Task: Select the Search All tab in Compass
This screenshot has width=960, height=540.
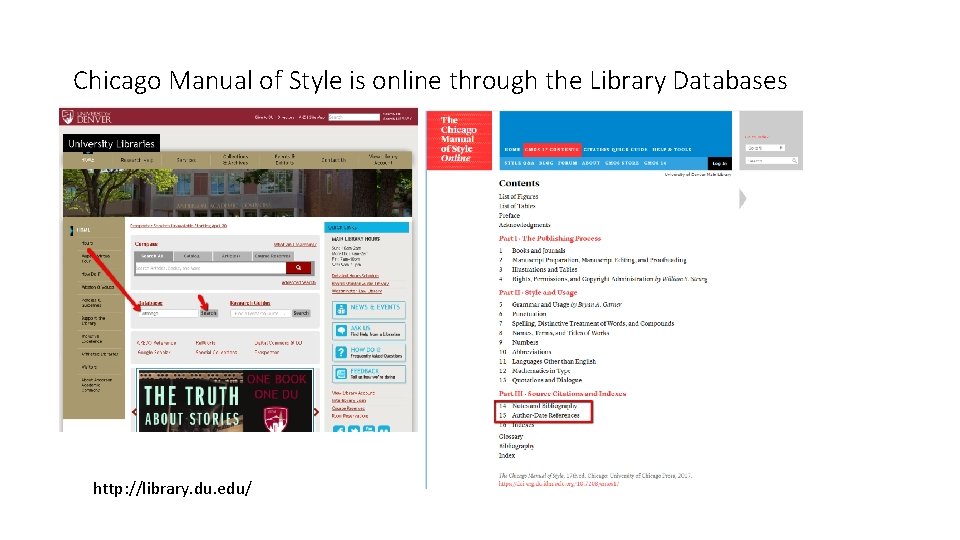Action: tap(153, 256)
